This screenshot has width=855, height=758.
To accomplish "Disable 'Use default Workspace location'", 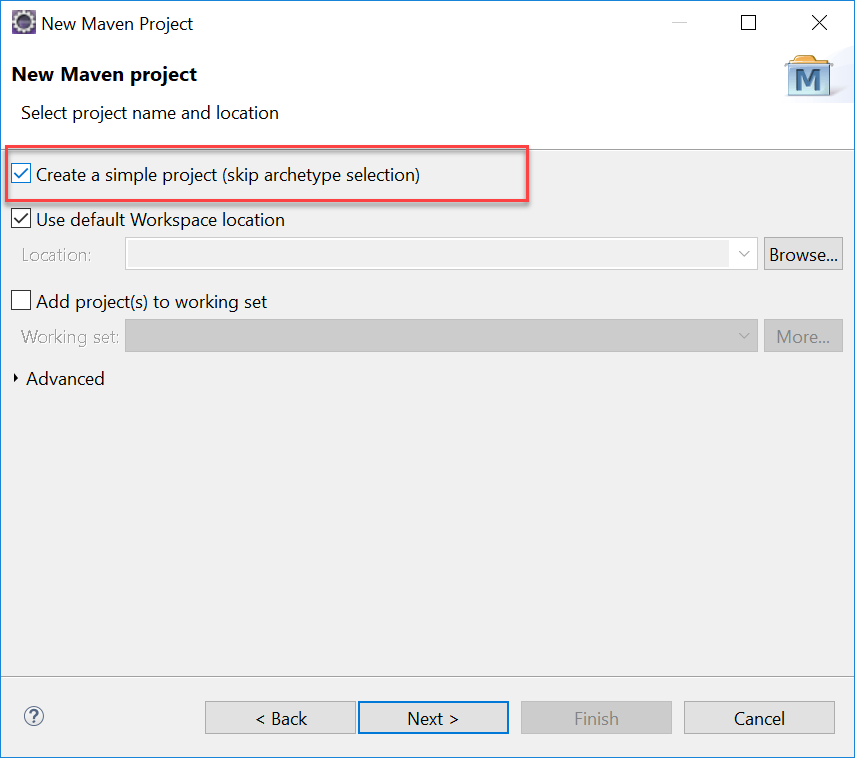I will [20, 219].
